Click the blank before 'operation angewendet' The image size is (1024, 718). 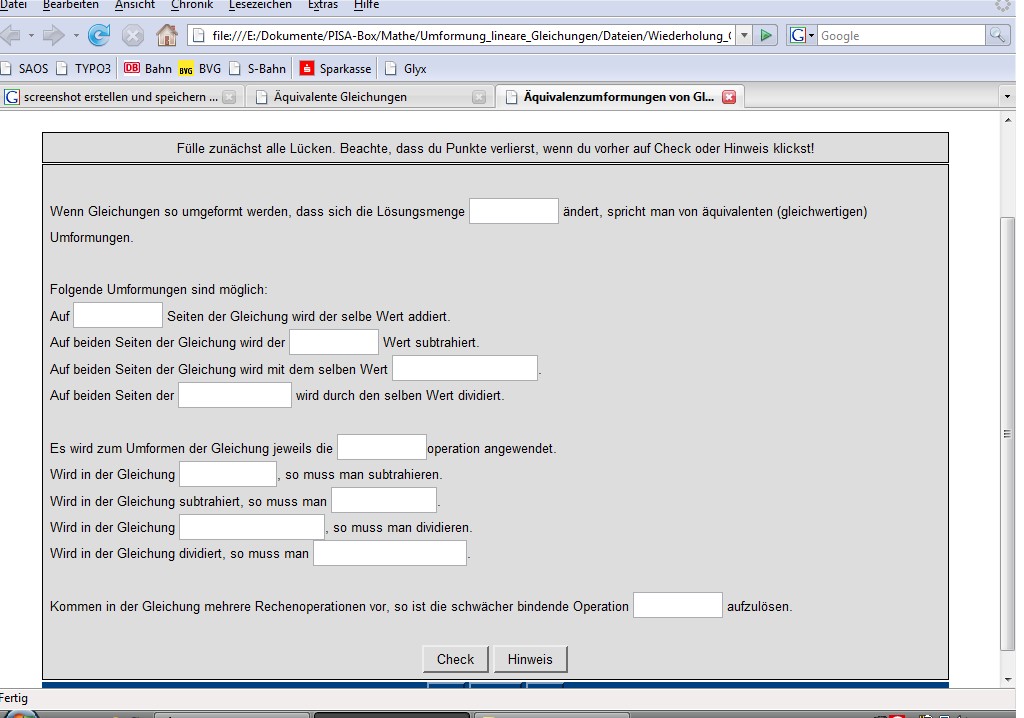pyautogui.click(x=382, y=447)
